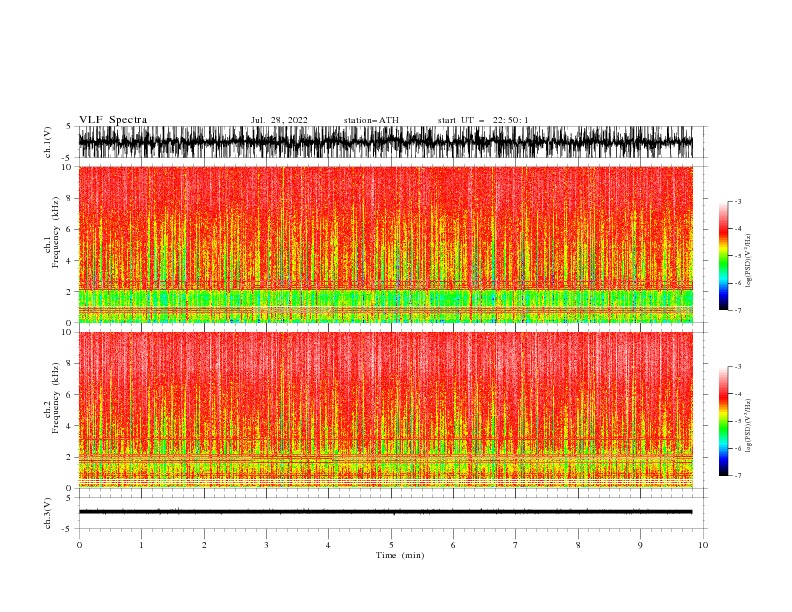Click the "VLF Spectra" title text
This screenshot has height=612, width=792.
(113, 120)
